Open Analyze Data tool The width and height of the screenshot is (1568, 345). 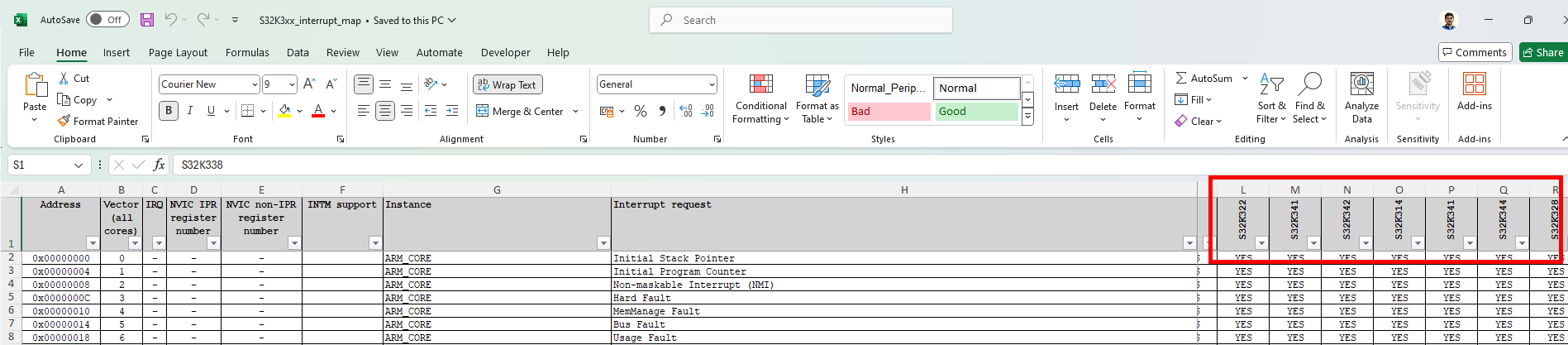pos(1361,98)
